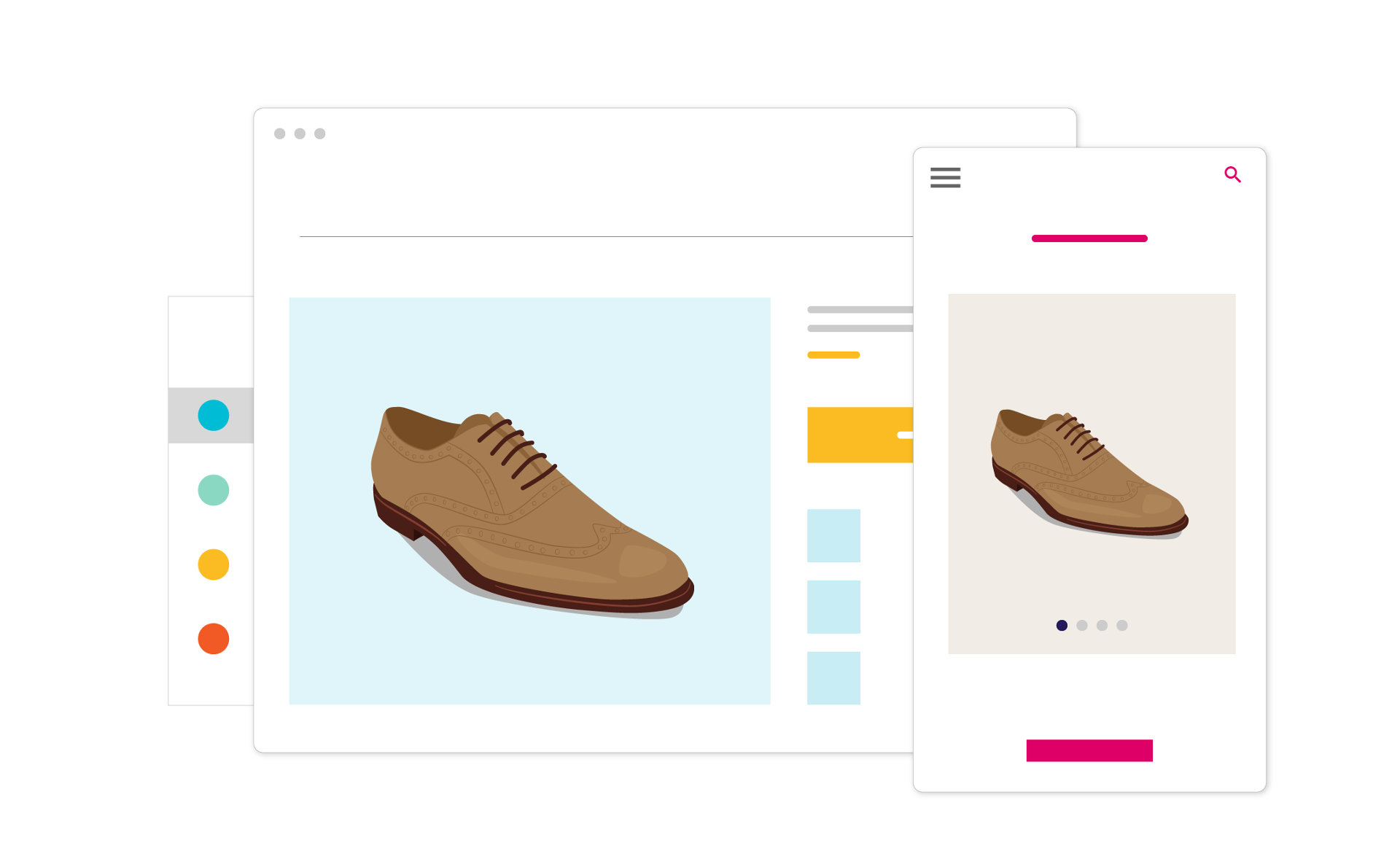Go to second carousel dot
1400x862 pixels.
(x=1082, y=625)
